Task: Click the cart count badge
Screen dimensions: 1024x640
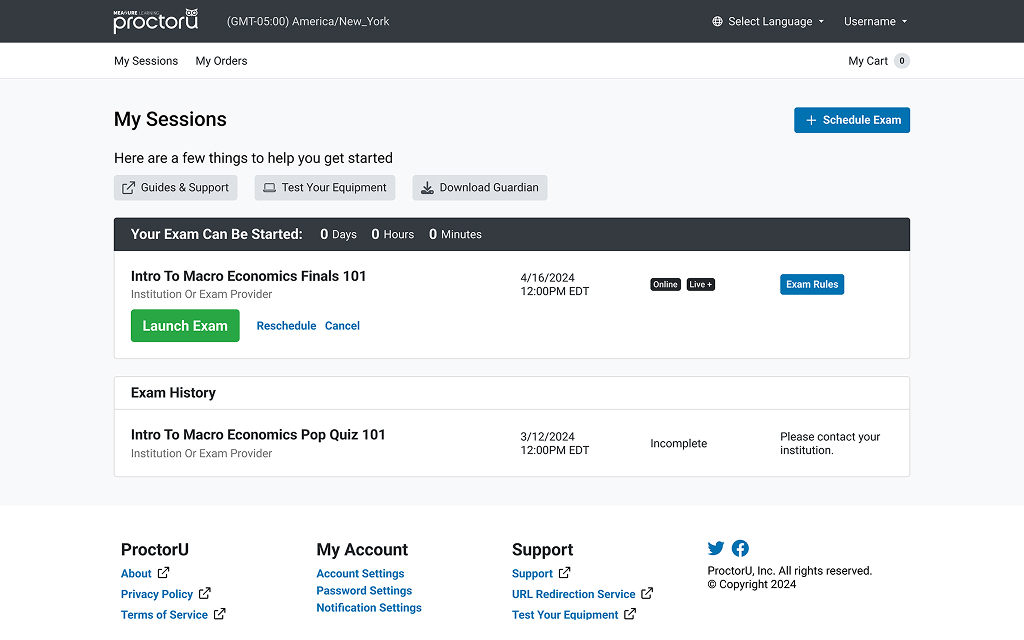Action: pos(902,61)
